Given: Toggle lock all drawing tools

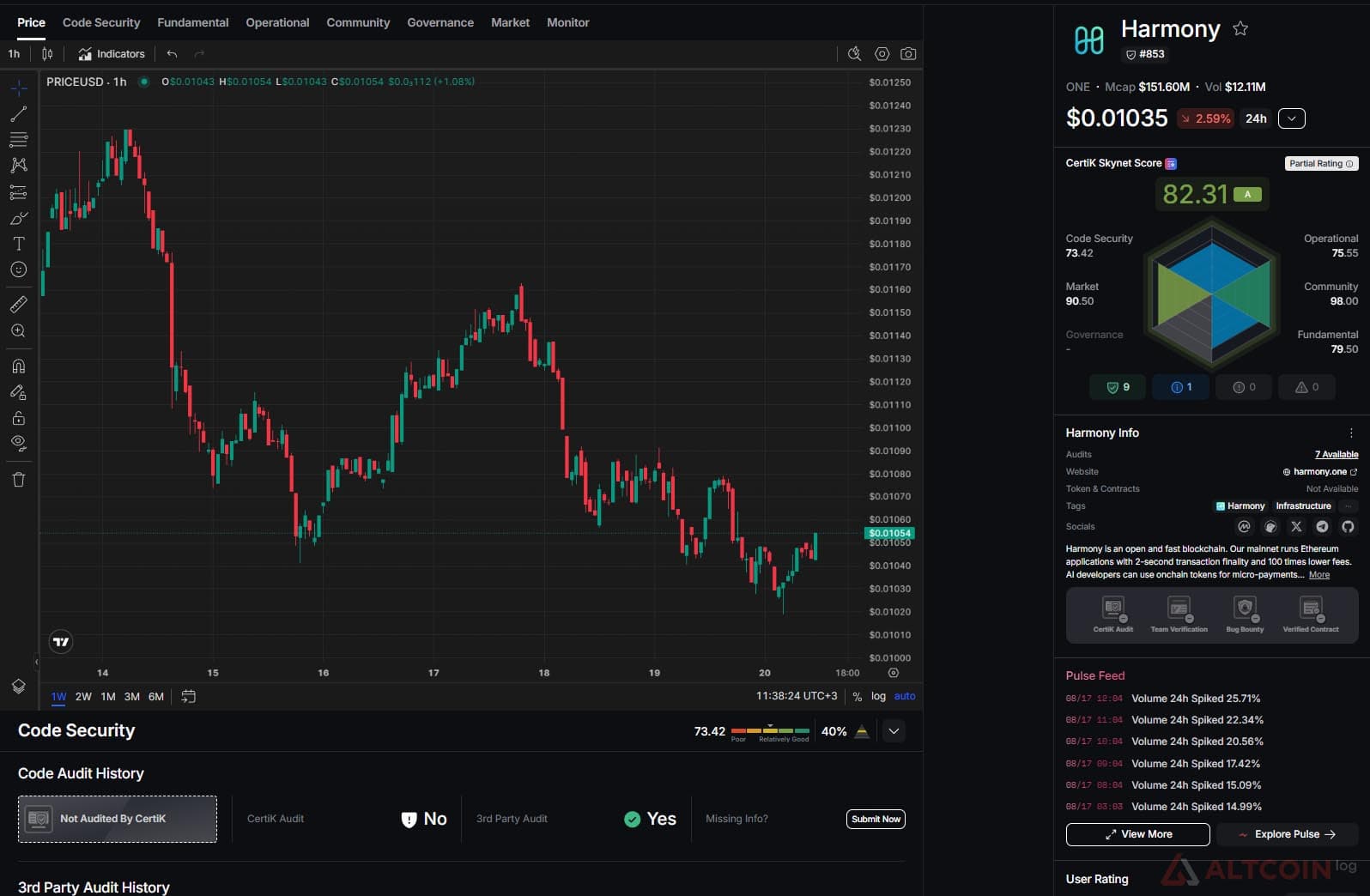Looking at the screenshot, I should click(x=19, y=418).
